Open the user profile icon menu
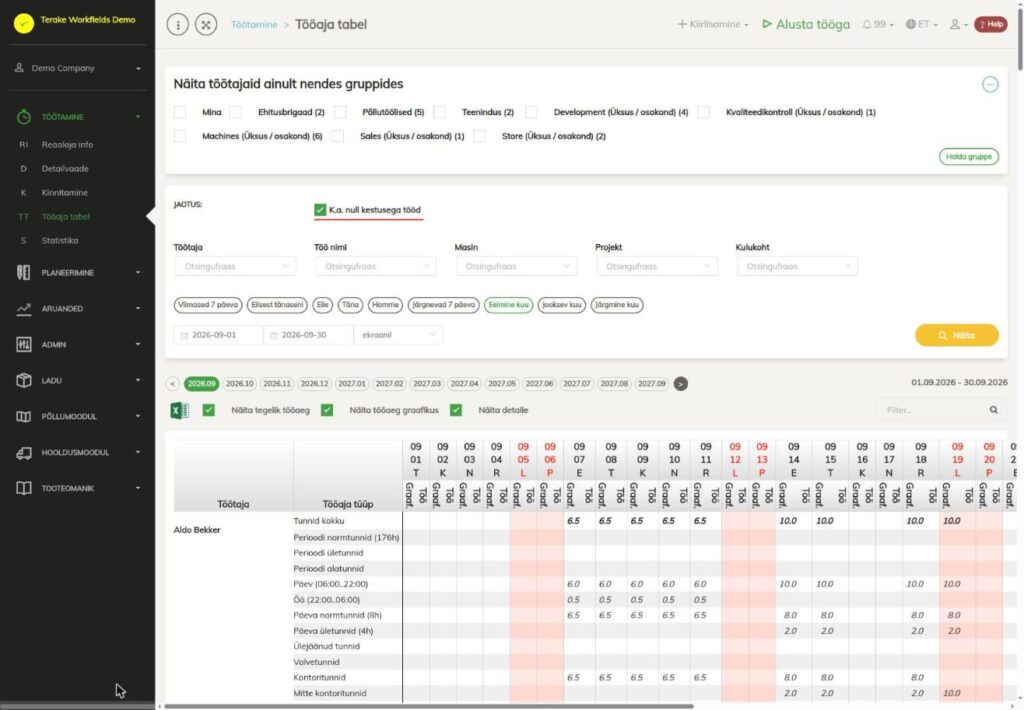The height and width of the screenshot is (710, 1024). [x=958, y=24]
